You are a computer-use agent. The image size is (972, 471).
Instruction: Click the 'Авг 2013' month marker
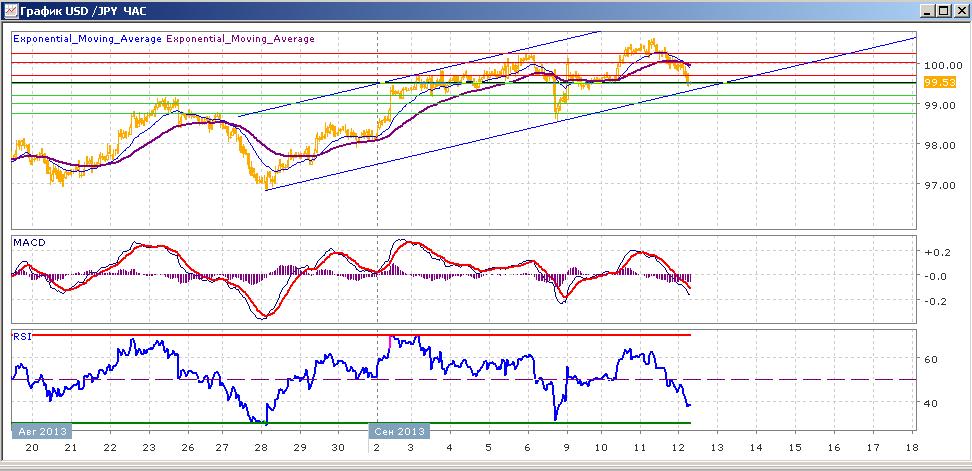coord(42,431)
